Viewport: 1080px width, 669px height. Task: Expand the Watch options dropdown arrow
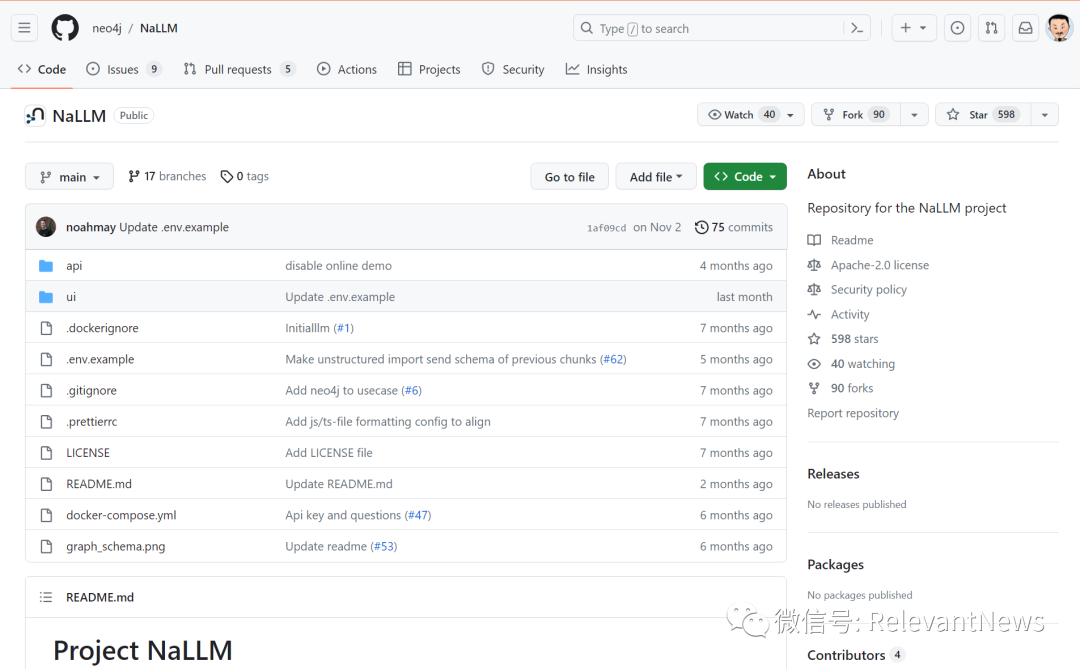(791, 115)
